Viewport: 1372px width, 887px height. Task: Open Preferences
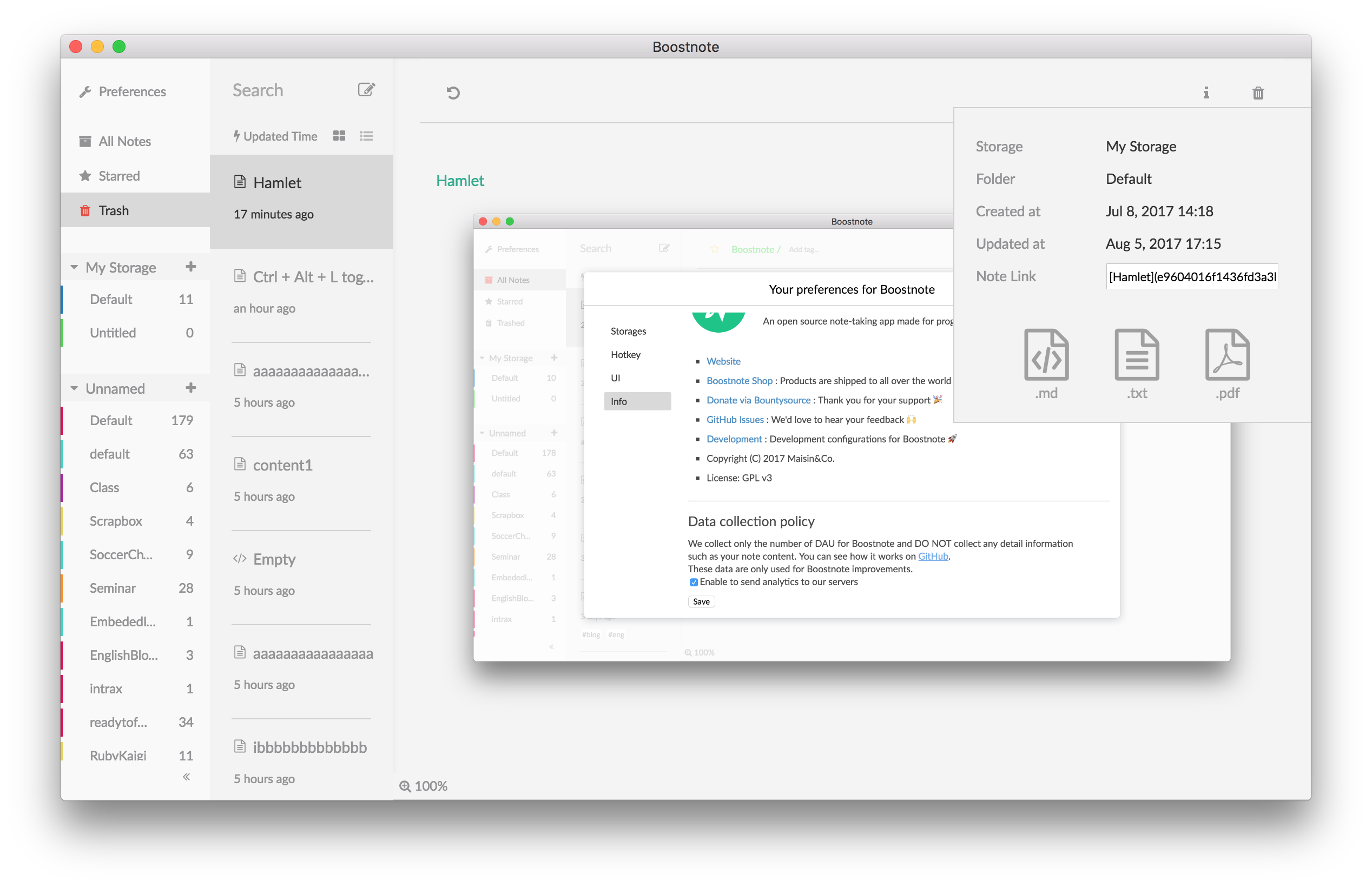pos(131,91)
